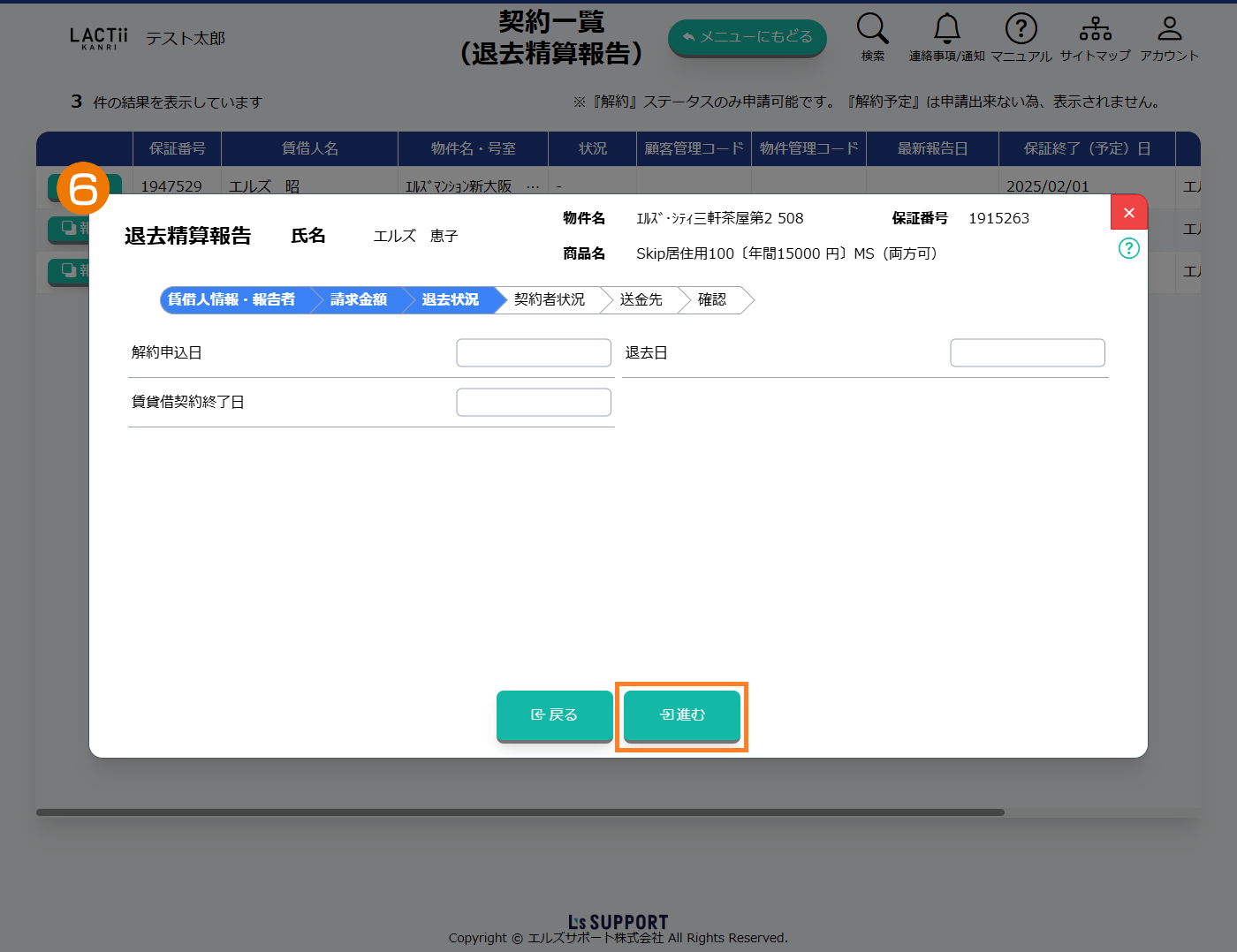Open the sitemap icon

coord(1095,29)
